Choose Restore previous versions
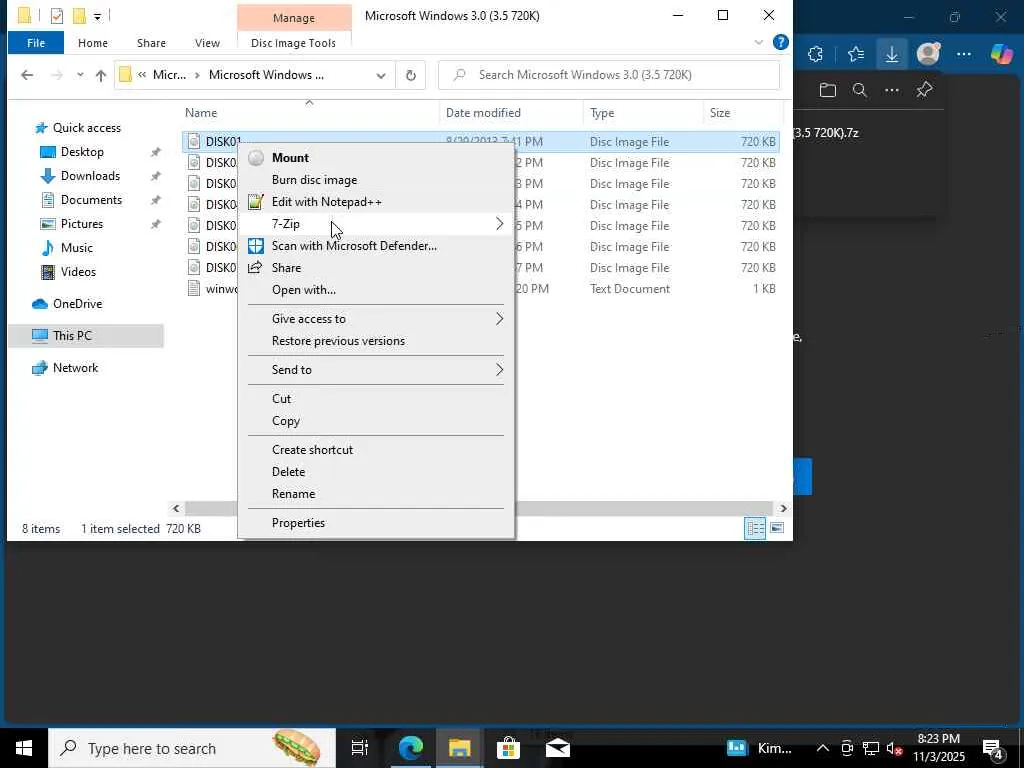This screenshot has width=1024, height=768. point(338,341)
